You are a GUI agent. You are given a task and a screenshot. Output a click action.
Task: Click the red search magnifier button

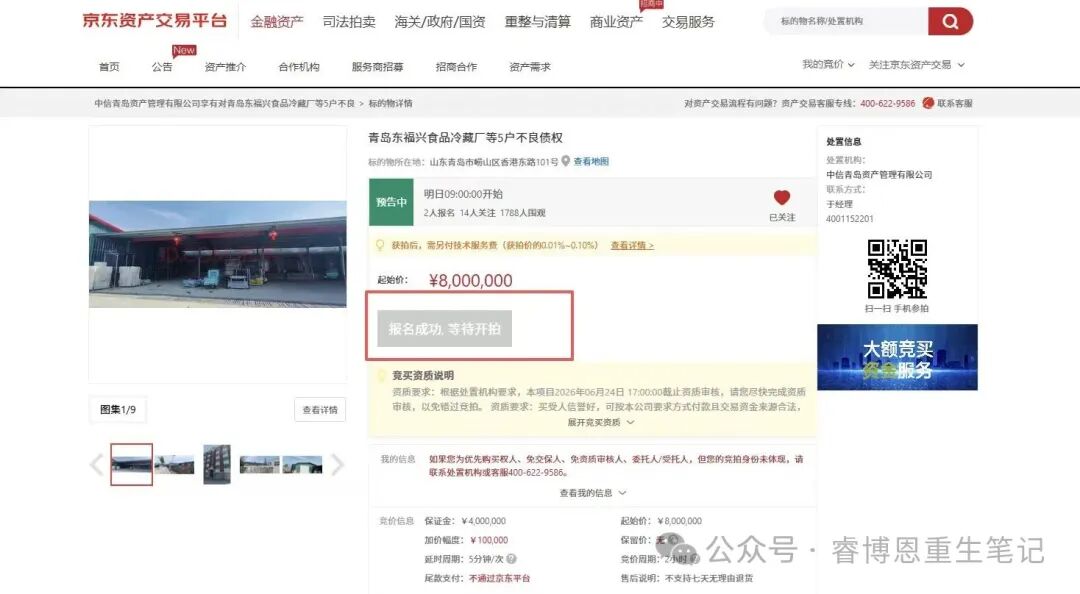[x=950, y=21]
